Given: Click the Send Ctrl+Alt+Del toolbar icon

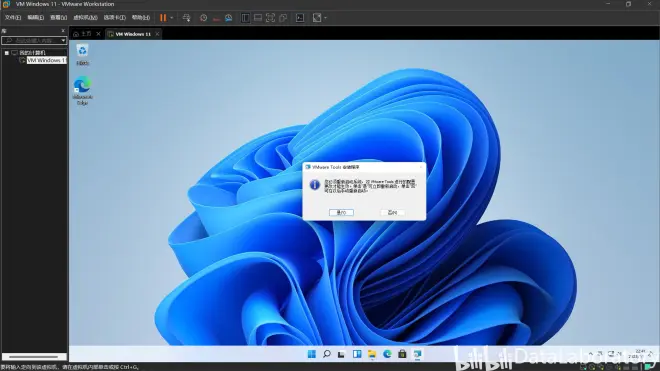Looking at the screenshot, I should pos(186,18).
